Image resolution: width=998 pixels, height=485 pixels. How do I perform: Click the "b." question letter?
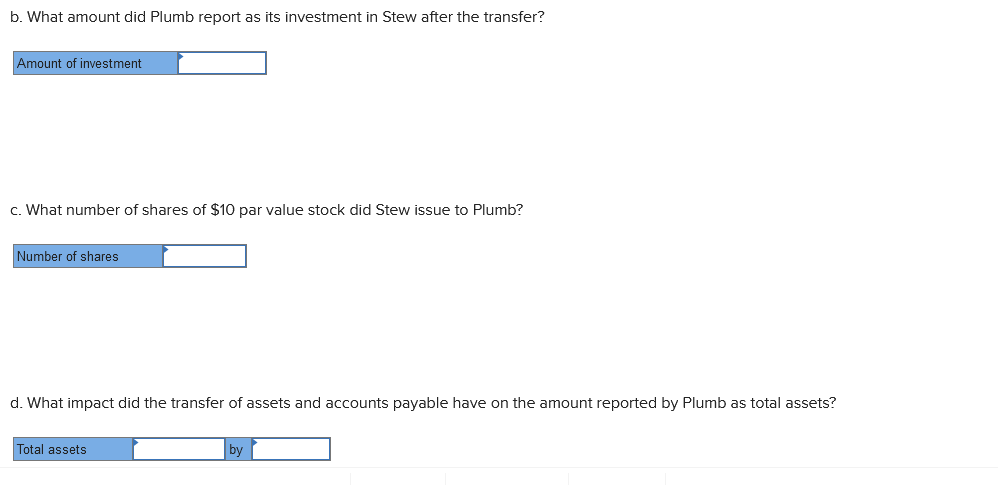coord(17,17)
